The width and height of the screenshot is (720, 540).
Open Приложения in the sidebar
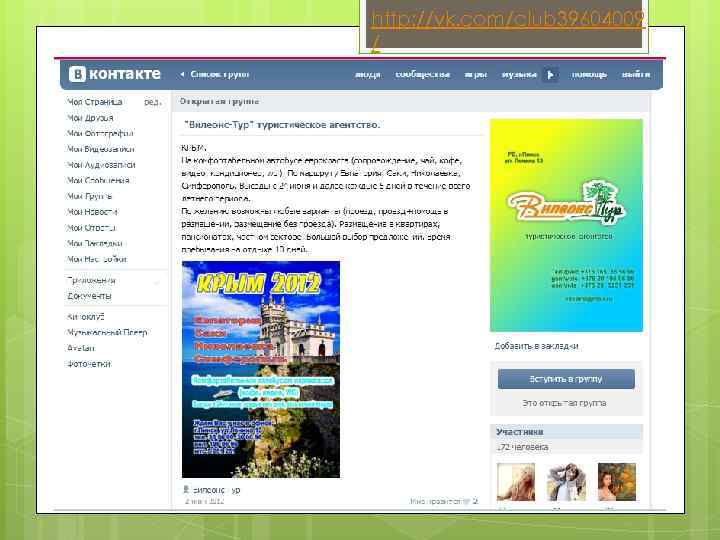91,280
